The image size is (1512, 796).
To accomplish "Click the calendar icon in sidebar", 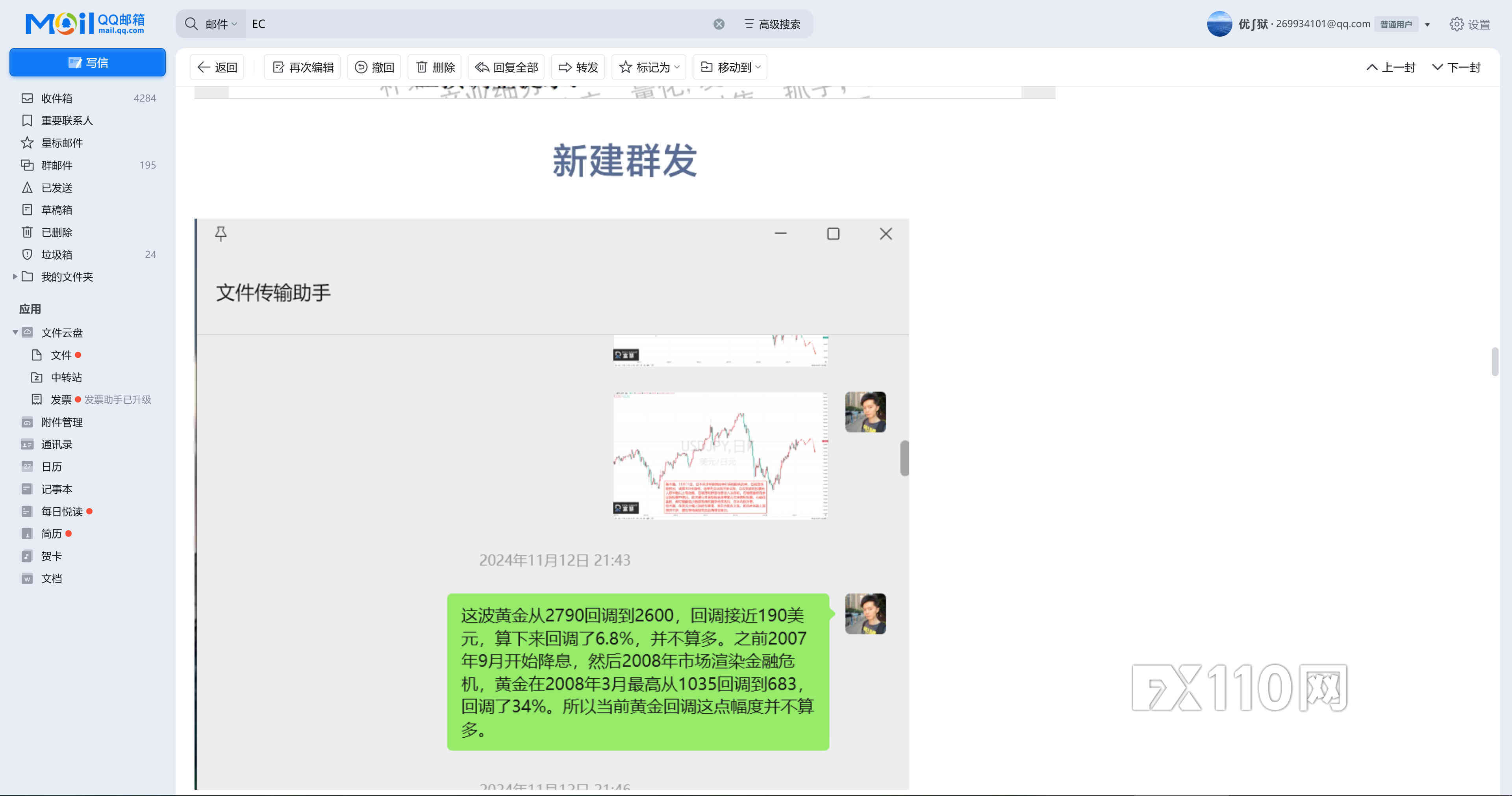I will 27,467.
